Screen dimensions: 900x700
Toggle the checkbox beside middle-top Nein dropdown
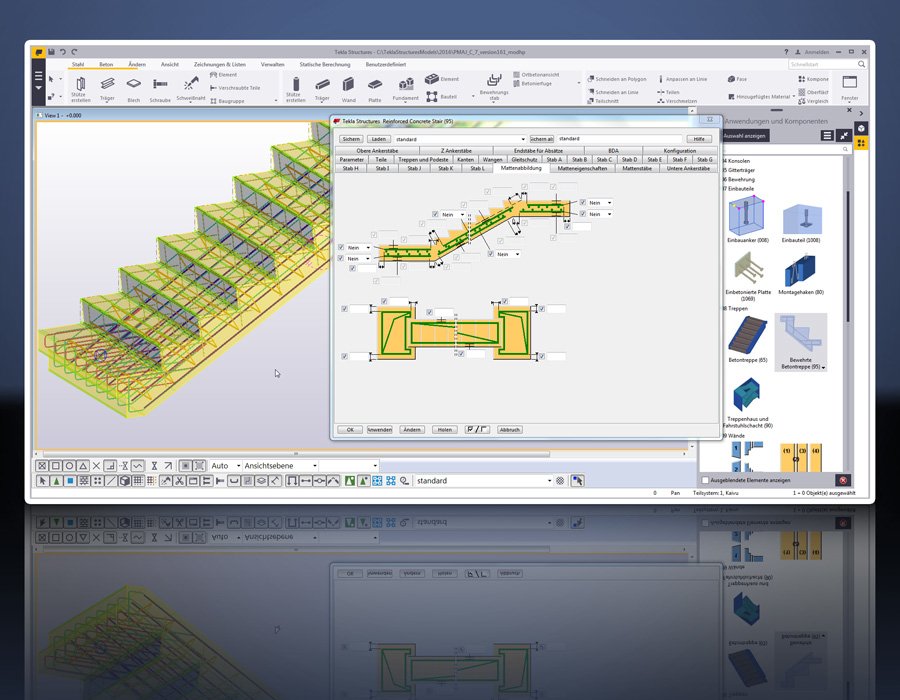point(435,215)
